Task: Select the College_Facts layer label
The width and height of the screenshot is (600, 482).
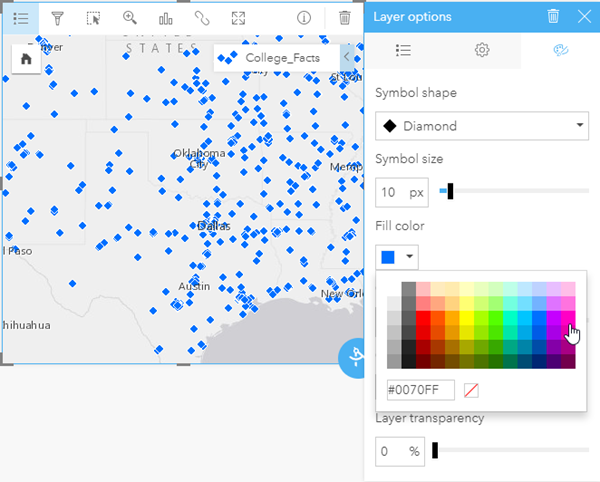Action: [x=282, y=58]
